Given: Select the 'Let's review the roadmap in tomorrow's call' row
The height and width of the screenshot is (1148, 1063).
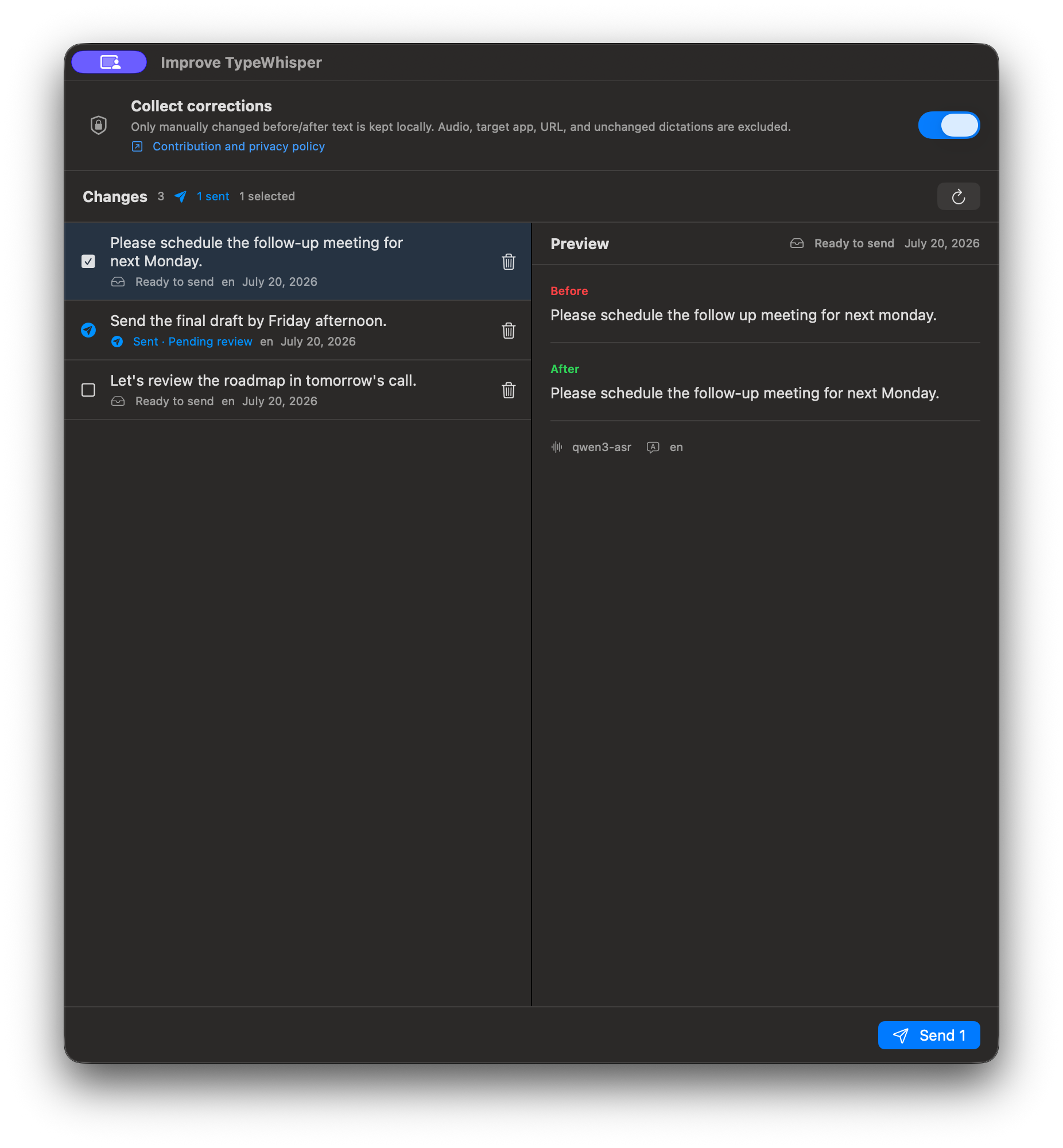Looking at the screenshot, I should pos(298,390).
